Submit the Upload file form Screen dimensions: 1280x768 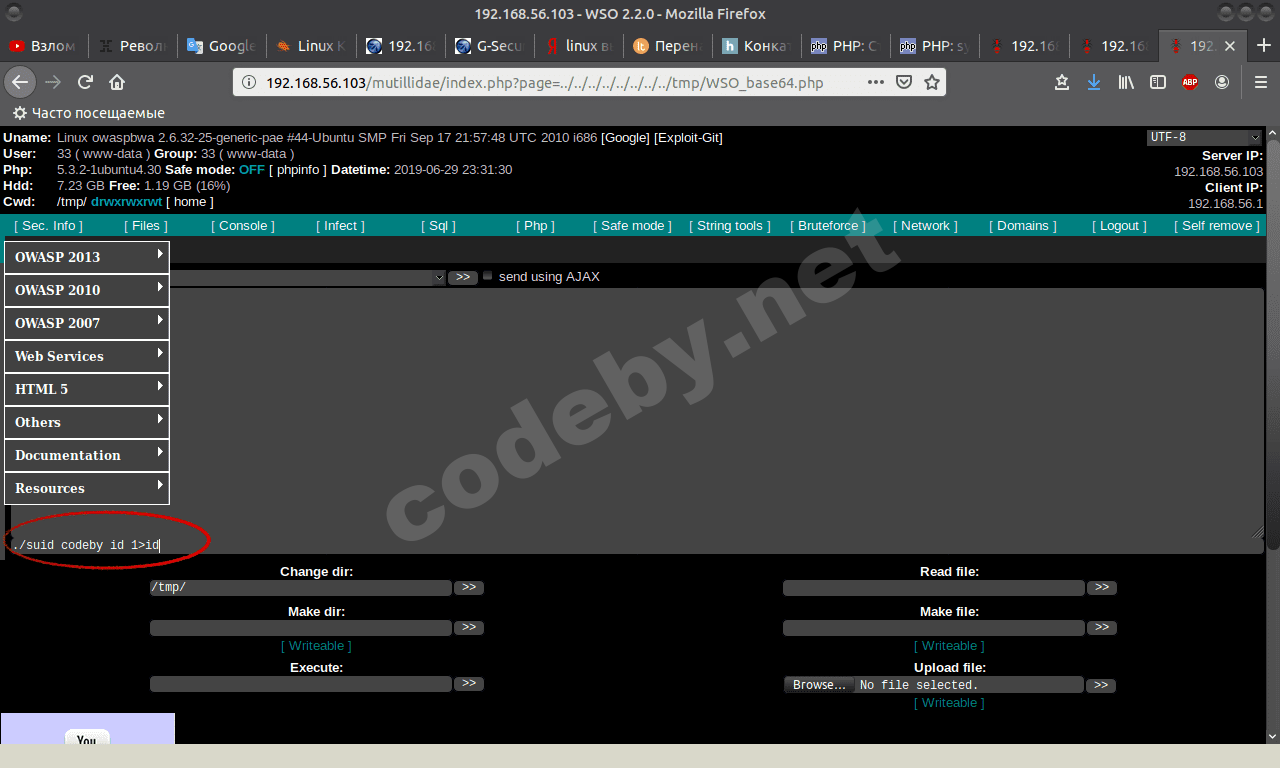[1100, 685]
